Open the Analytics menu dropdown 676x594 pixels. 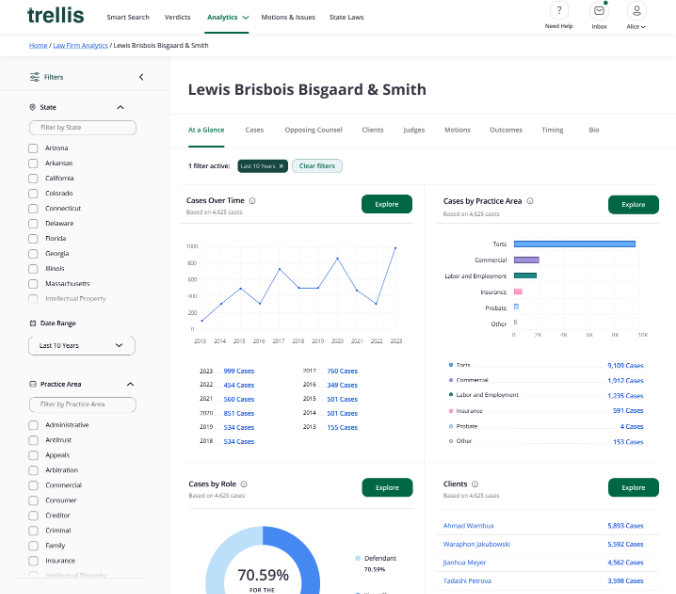[227, 17]
